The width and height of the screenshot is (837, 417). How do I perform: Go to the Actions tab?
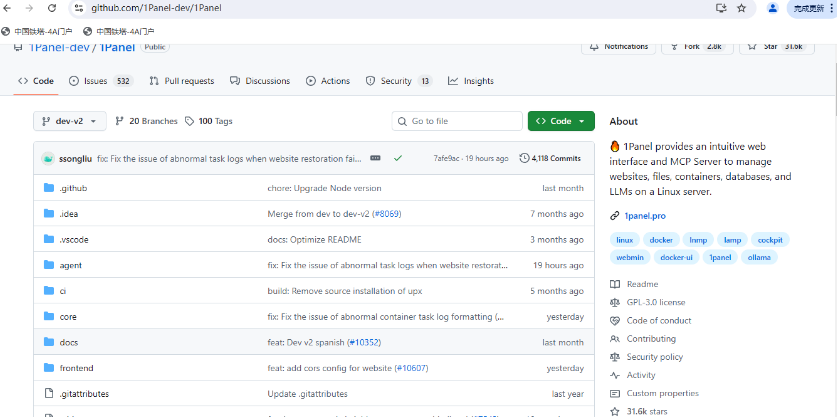328,81
